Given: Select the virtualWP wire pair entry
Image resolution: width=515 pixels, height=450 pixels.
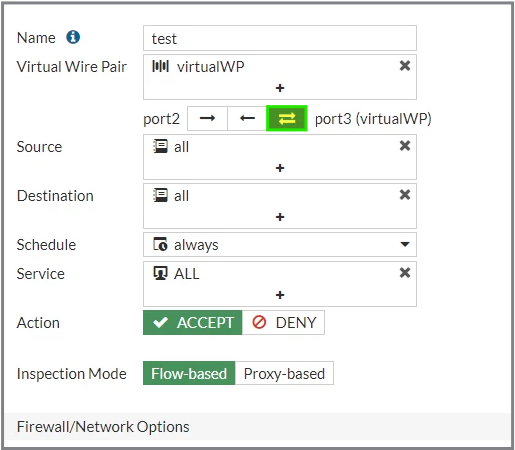Looking at the screenshot, I should tap(198, 66).
